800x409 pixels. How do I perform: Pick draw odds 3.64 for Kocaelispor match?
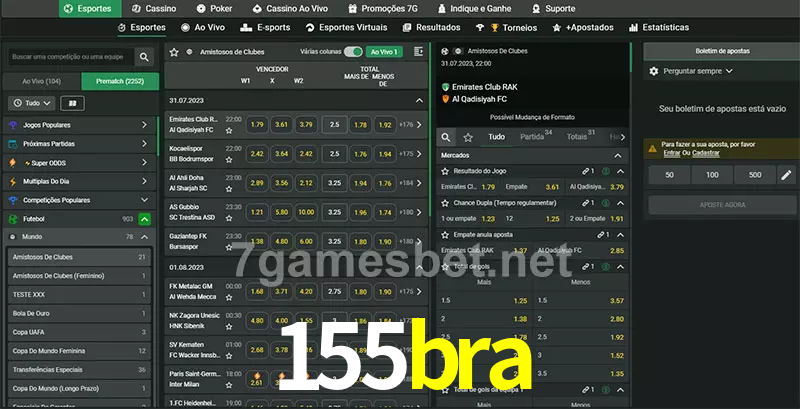click(282, 154)
